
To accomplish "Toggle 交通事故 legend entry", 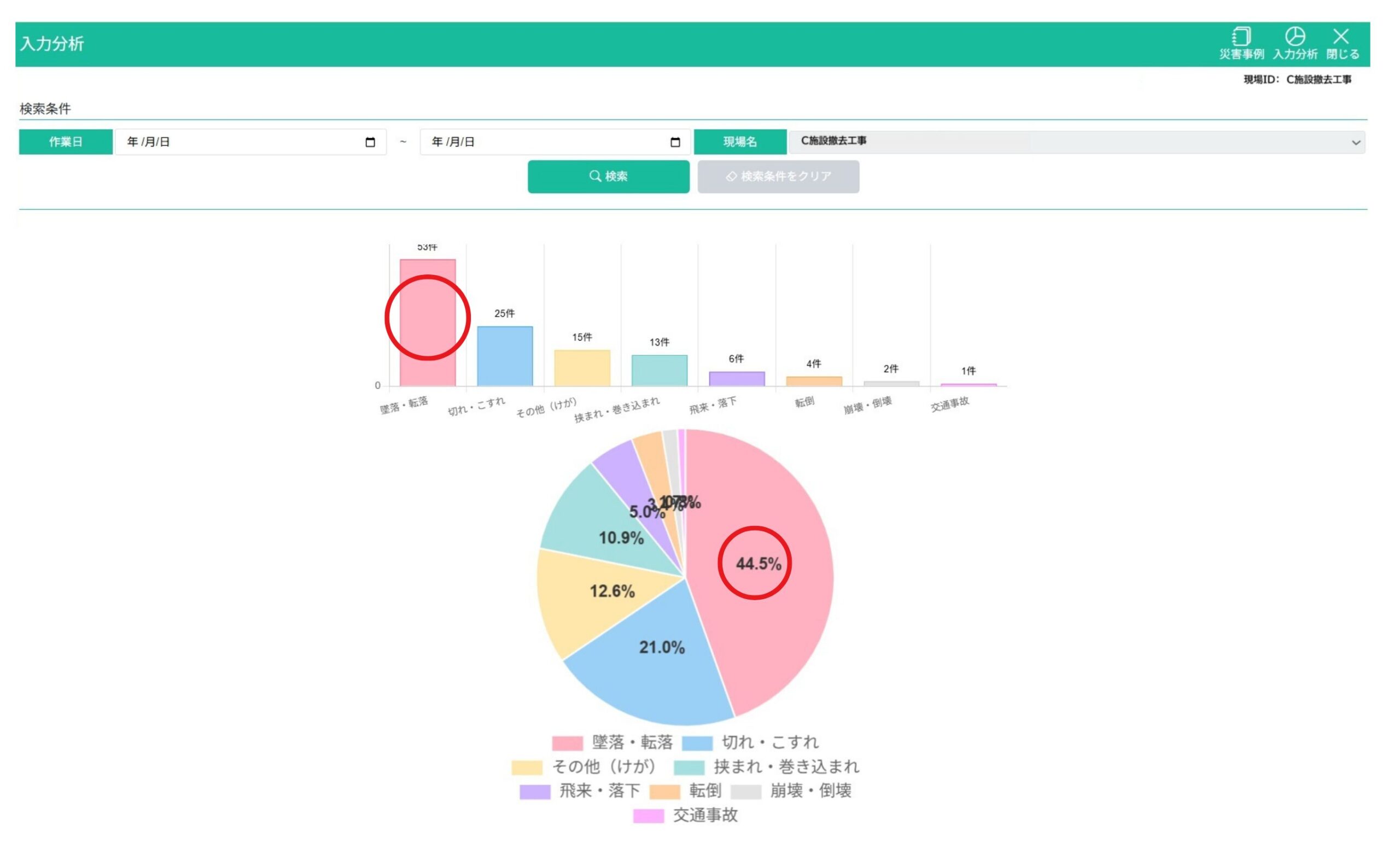I will (686, 816).
